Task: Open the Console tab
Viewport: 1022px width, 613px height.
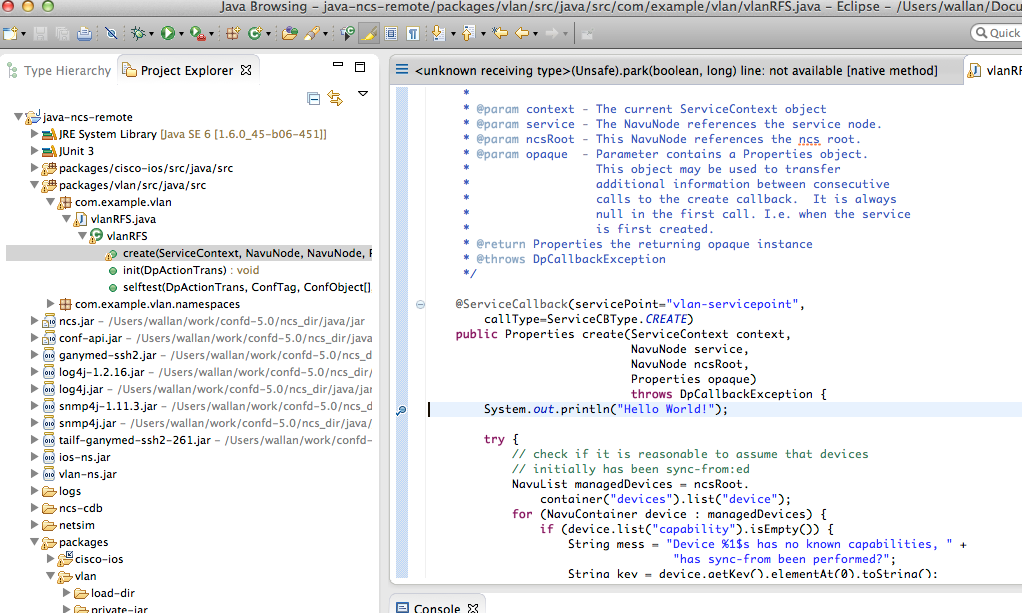Action: click(x=437, y=607)
